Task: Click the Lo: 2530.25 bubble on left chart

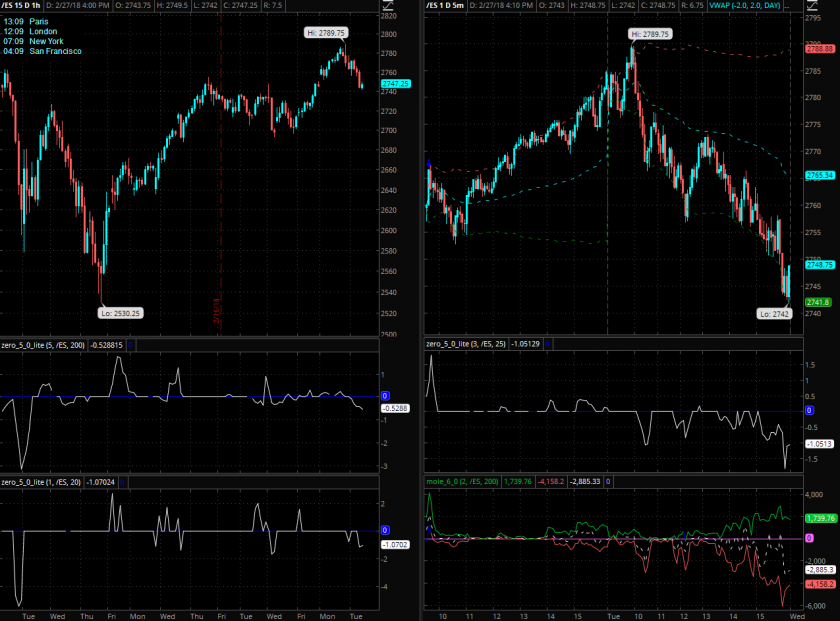Action: click(121, 313)
